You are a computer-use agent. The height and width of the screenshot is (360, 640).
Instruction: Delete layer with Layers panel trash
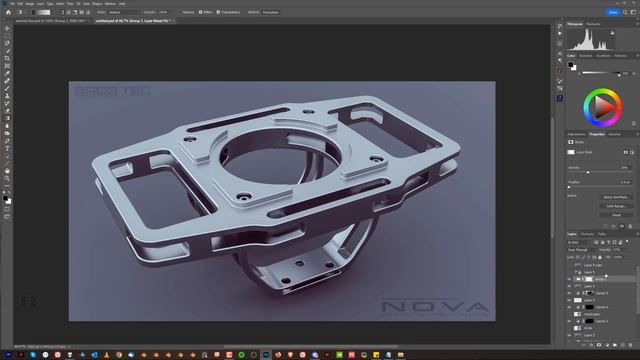tap(631, 345)
